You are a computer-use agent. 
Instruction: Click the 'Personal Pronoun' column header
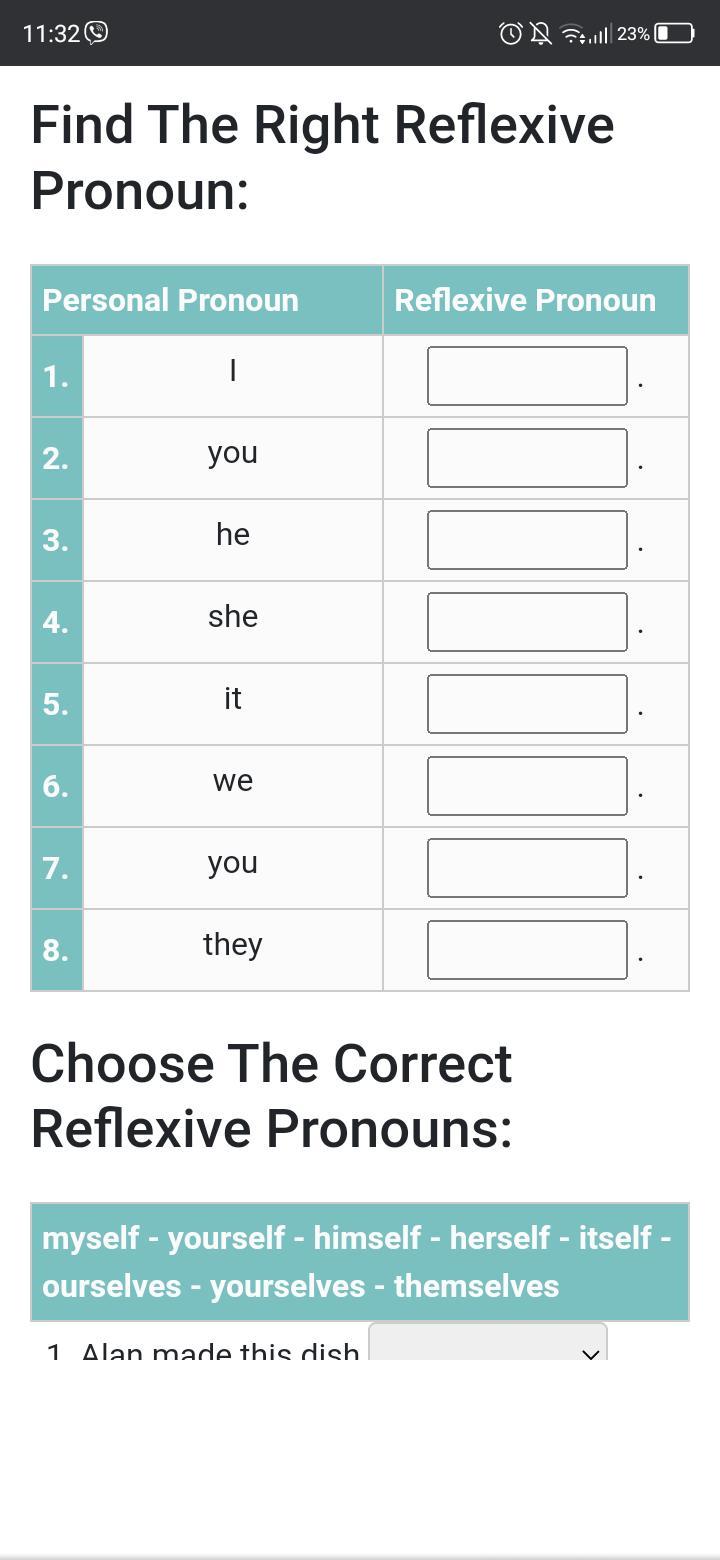click(171, 300)
